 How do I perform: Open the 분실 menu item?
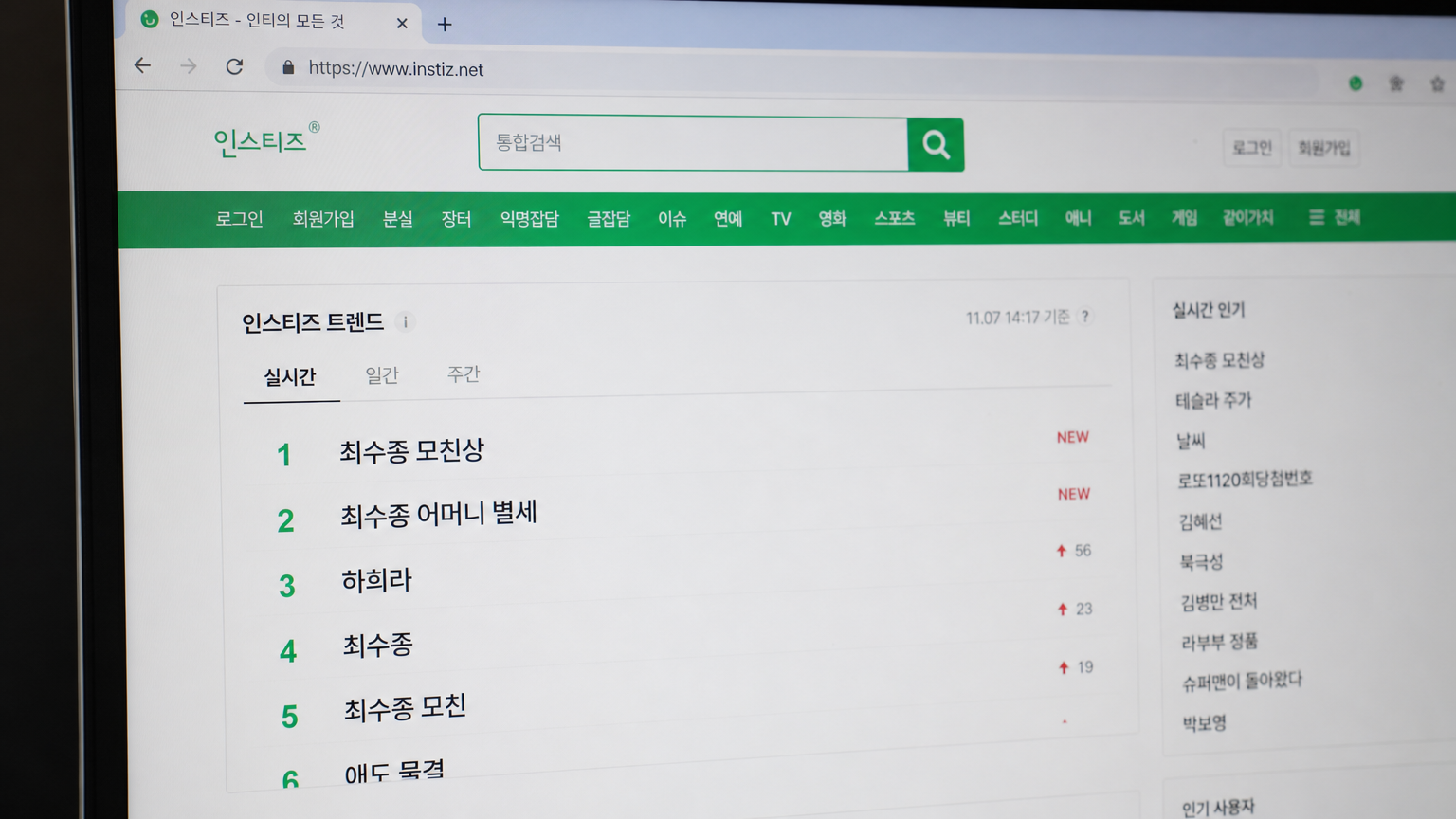pos(398,219)
